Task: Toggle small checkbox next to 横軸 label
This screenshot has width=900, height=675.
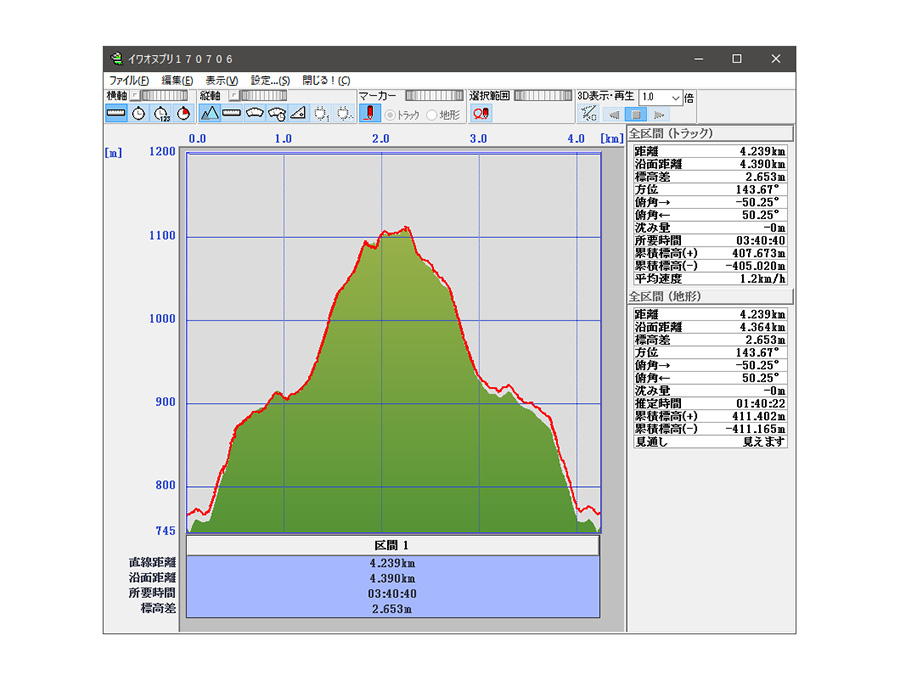Action: [x=135, y=96]
